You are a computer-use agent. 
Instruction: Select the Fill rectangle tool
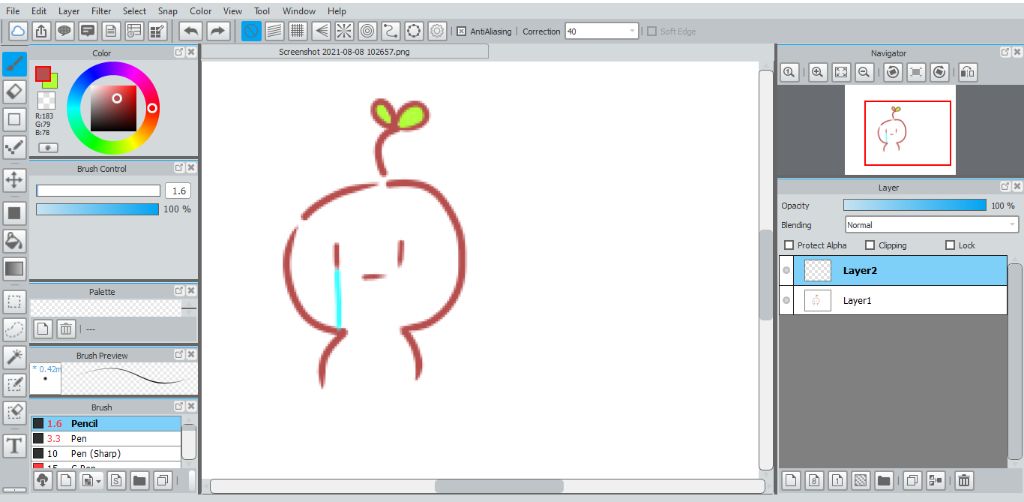pyautogui.click(x=14, y=212)
